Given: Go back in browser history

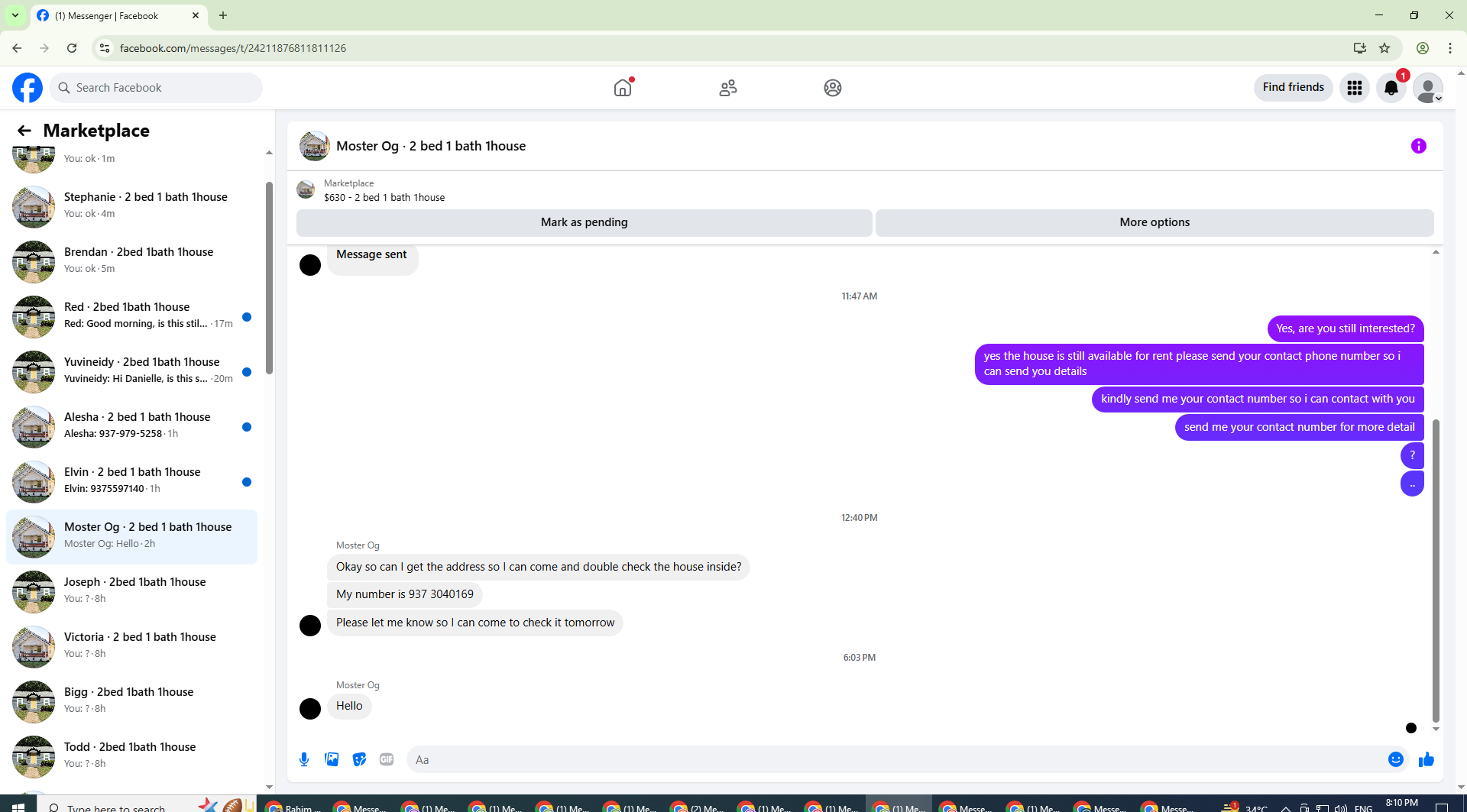Looking at the screenshot, I should coord(17,48).
